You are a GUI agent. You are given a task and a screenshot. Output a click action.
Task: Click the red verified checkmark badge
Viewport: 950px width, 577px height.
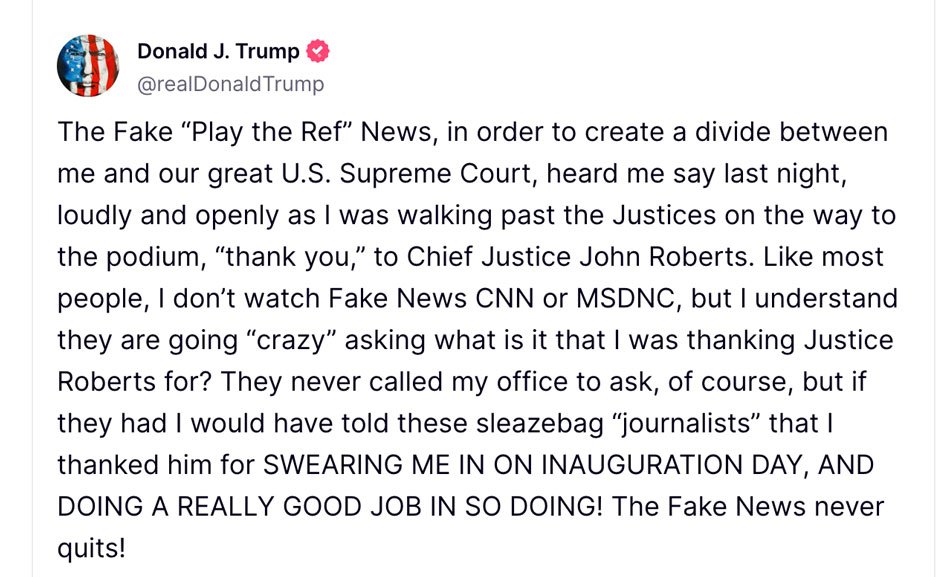(x=318, y=52)
